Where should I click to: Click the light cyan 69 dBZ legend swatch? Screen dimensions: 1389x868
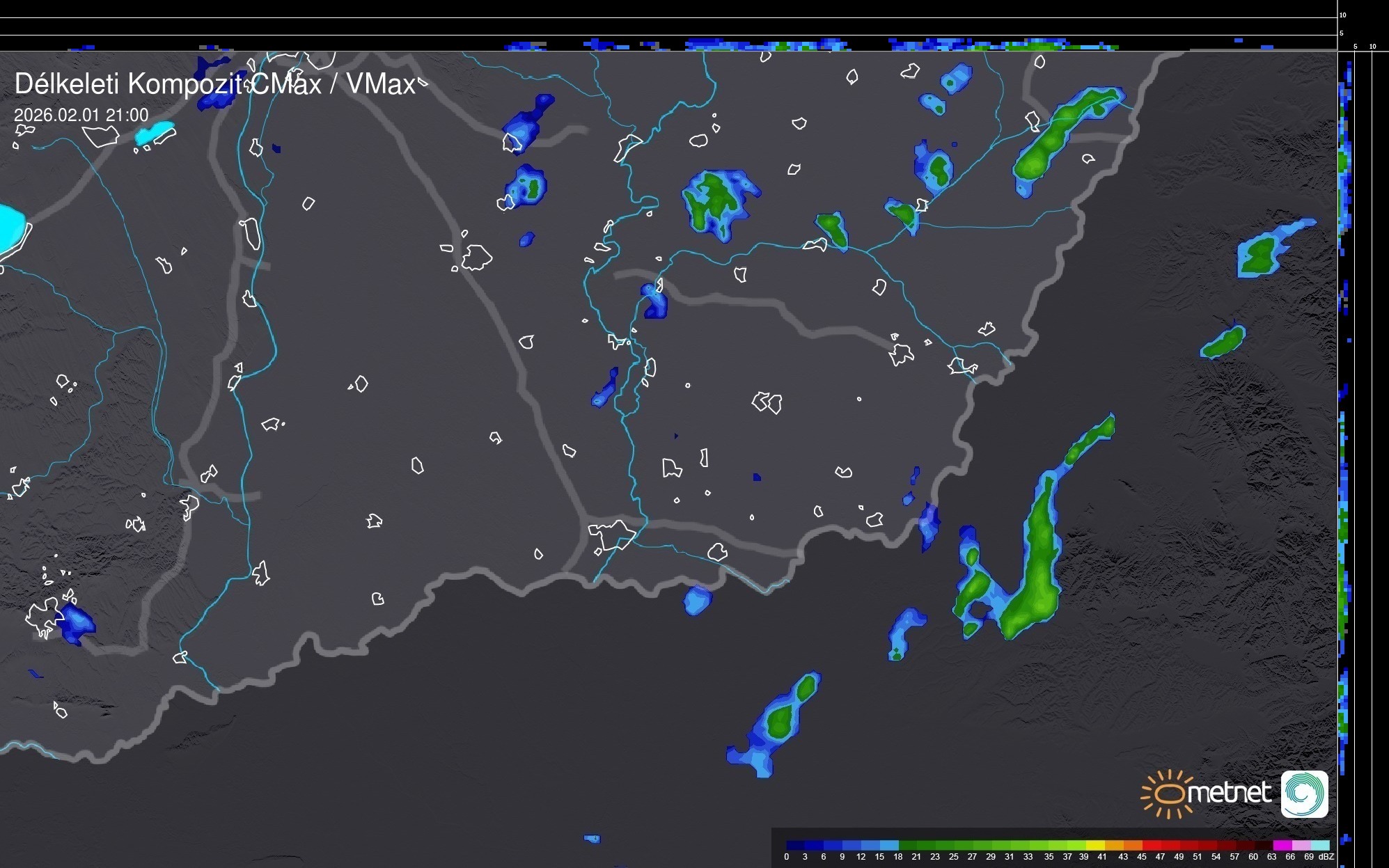(x=1319, y=845)
